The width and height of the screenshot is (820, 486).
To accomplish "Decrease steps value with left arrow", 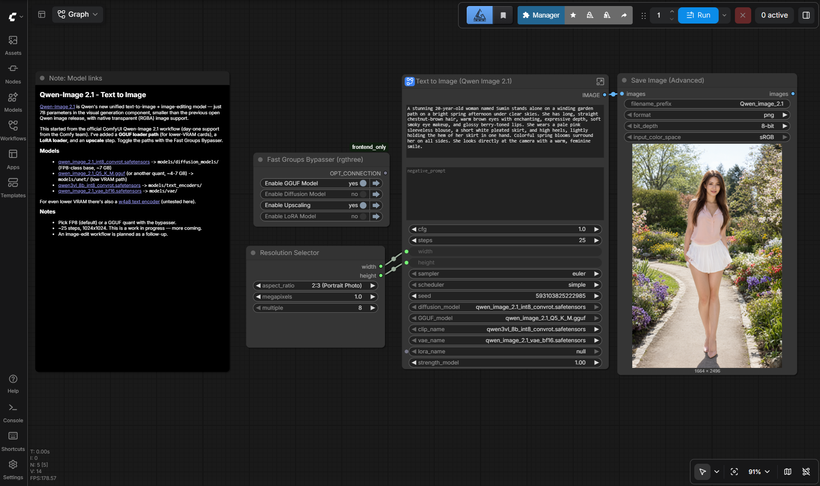I will [414, 240].
